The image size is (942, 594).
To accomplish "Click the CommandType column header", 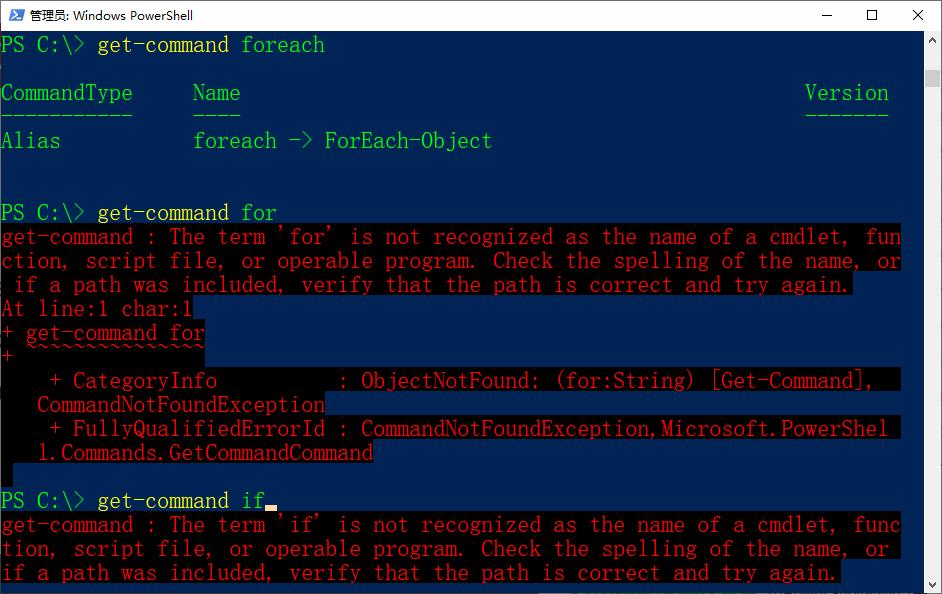I will coord(67,93).
